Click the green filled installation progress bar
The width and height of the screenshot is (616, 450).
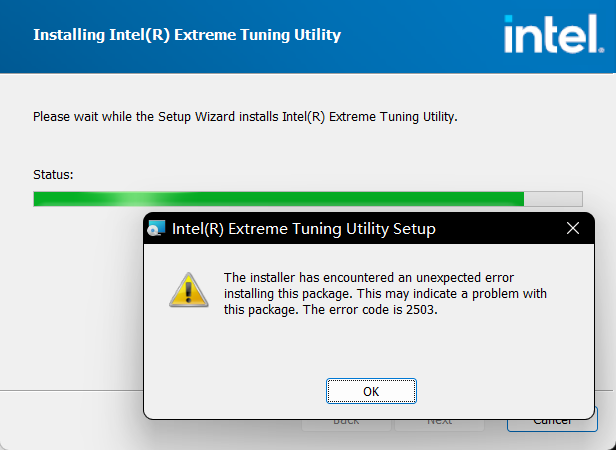pos(279,199)
